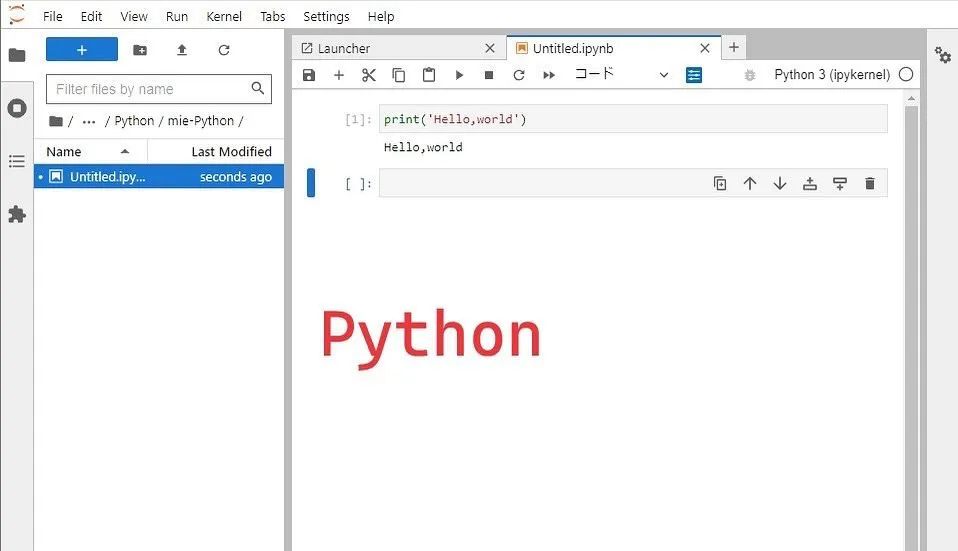The height and width of the screenshot is (551, 958).
Task: Interrupt the kernel with stop button
Action: tap(489, 75)
